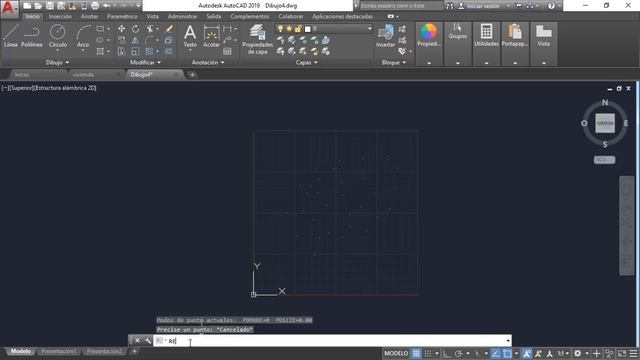The image size is (640, 360).
Task: Toggle layer on/off lightbulb icon
Action: point(280,29)
